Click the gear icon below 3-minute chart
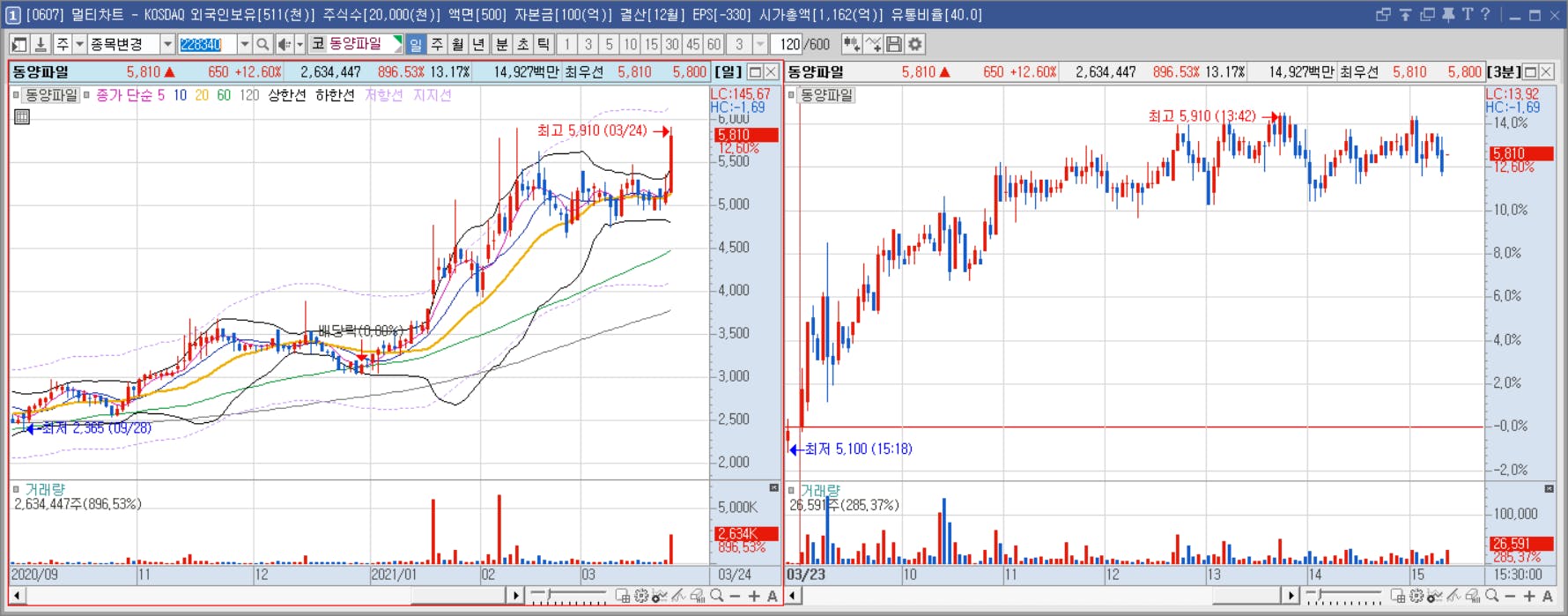The image size is (1568, 616). click(1416, 597)
